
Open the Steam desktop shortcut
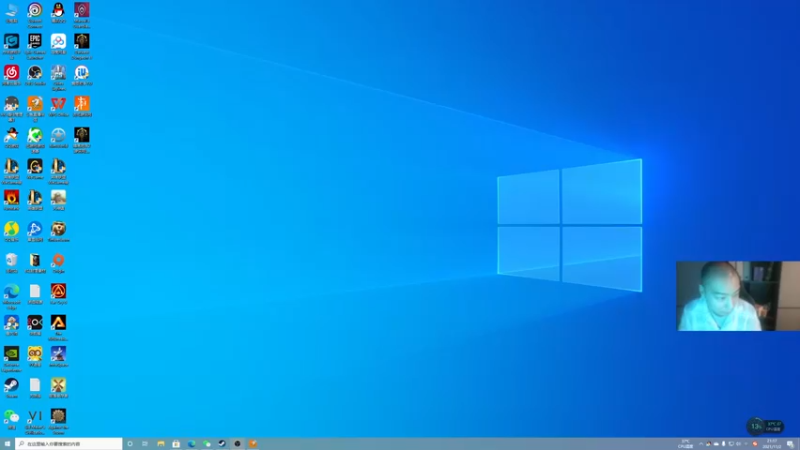pos(11,387)
